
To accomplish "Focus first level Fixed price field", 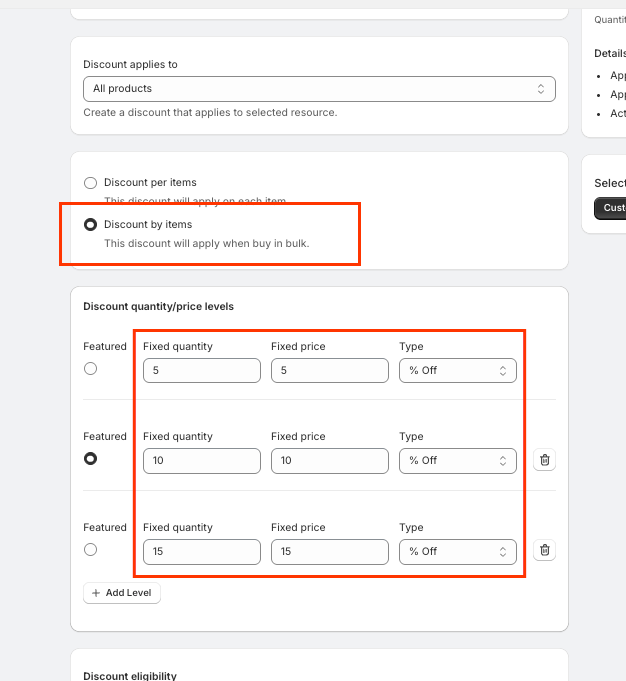I will tap(329, 371).
